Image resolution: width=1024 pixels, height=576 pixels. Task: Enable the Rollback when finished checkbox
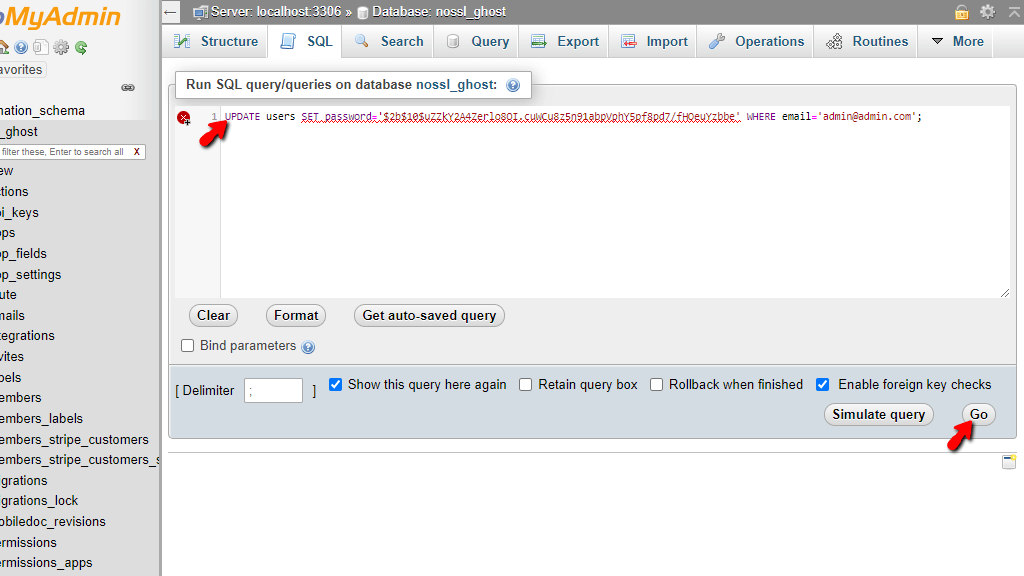point(656,384)
